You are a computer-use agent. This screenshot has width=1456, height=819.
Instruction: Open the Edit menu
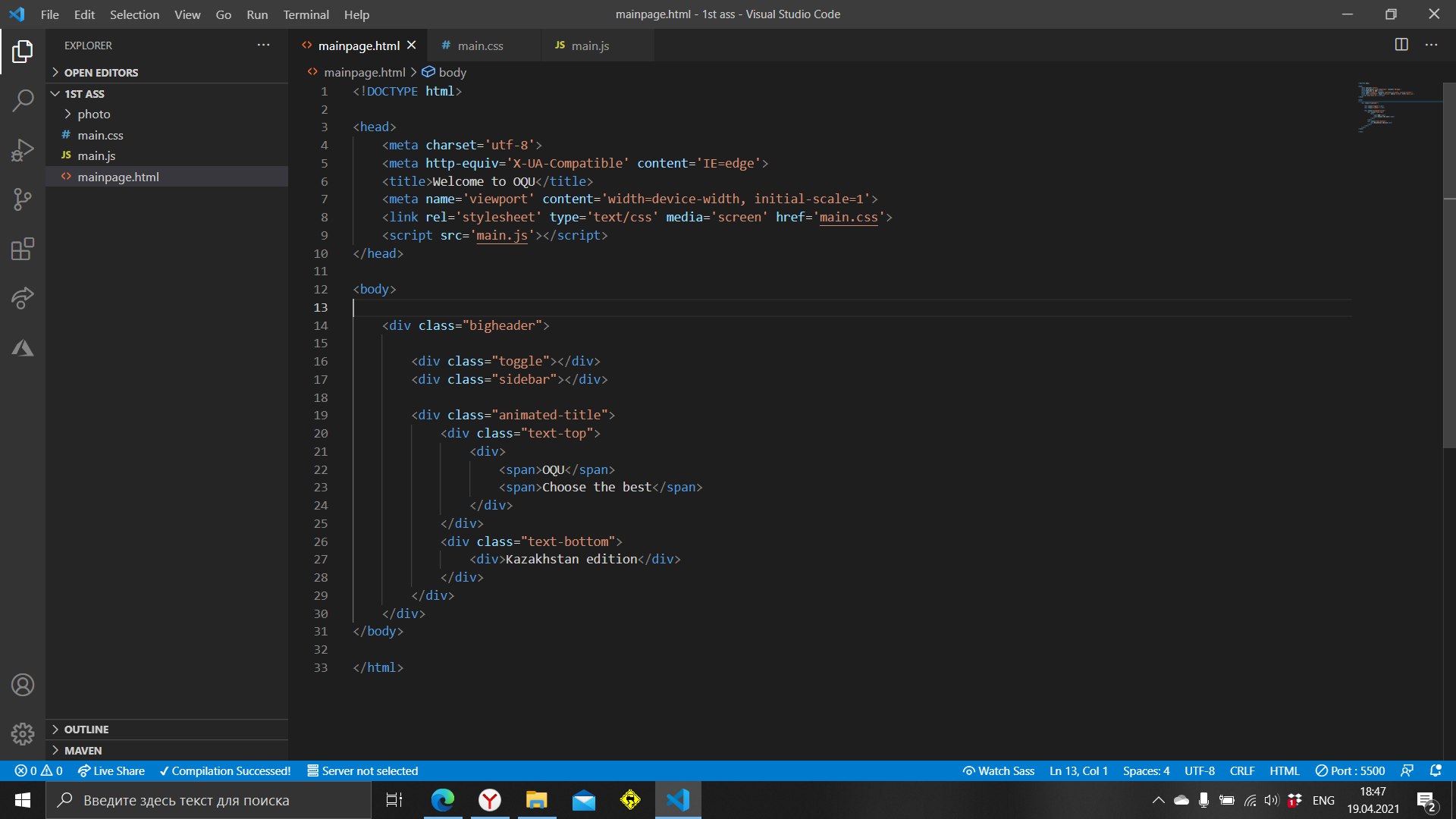pyautogui.click(x=84, y=14)
